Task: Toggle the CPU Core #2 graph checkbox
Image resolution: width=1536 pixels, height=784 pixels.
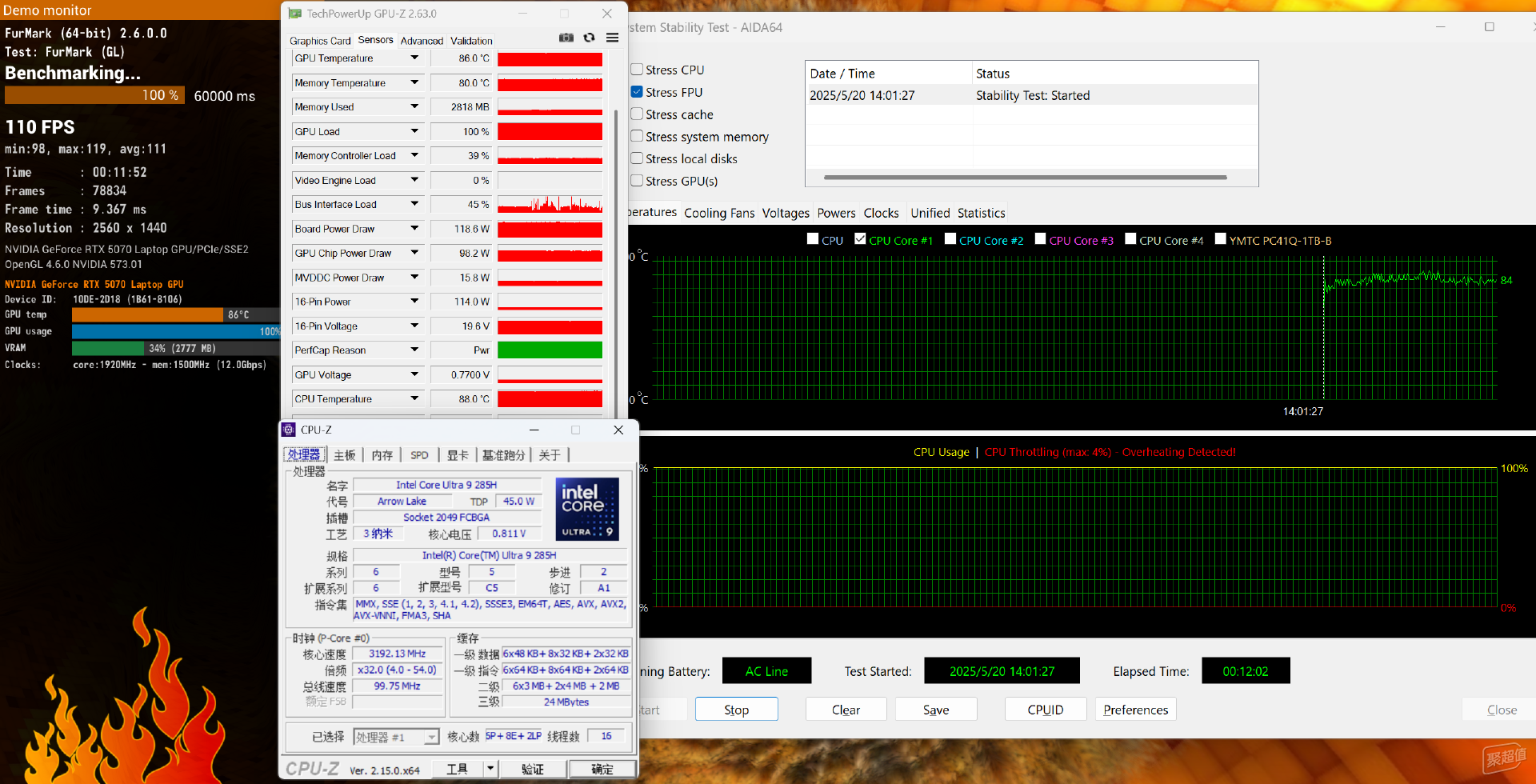Action: (x=950, y=238)
